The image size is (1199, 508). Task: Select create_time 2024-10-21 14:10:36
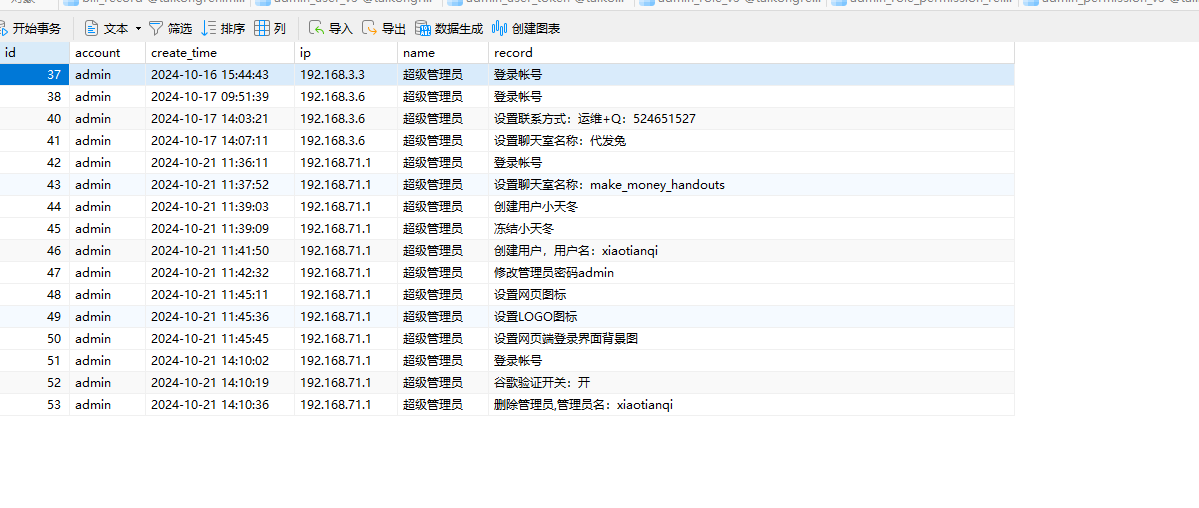coord(220,405)
